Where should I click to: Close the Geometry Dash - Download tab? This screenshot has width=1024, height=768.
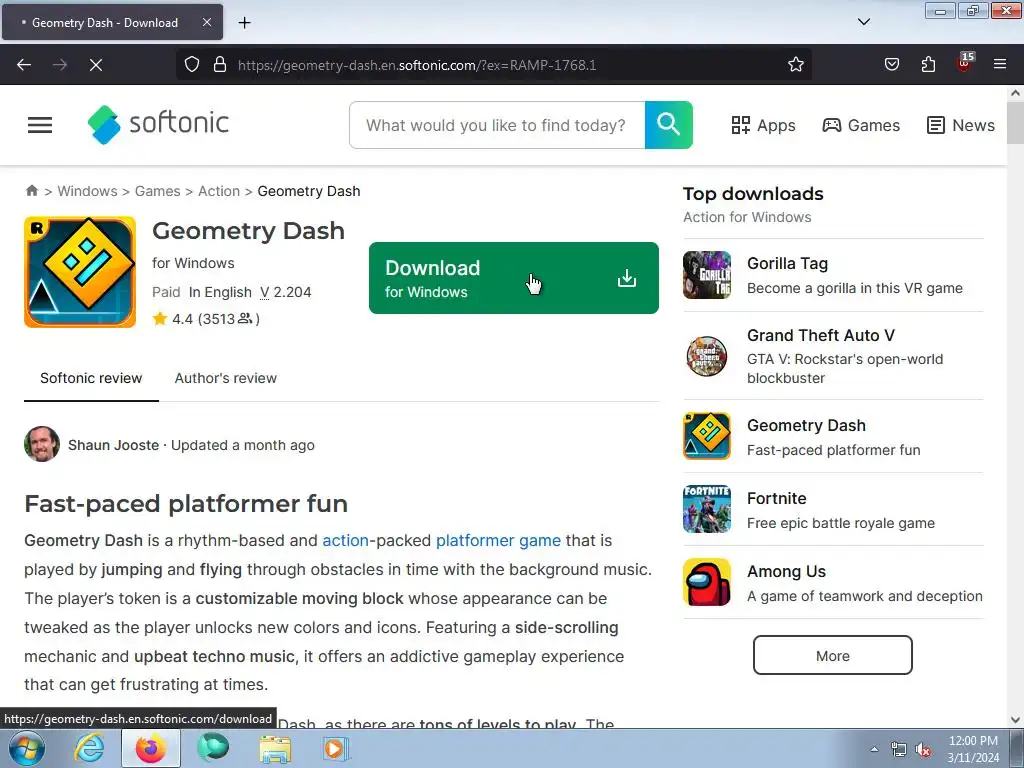tap(206, 22)
